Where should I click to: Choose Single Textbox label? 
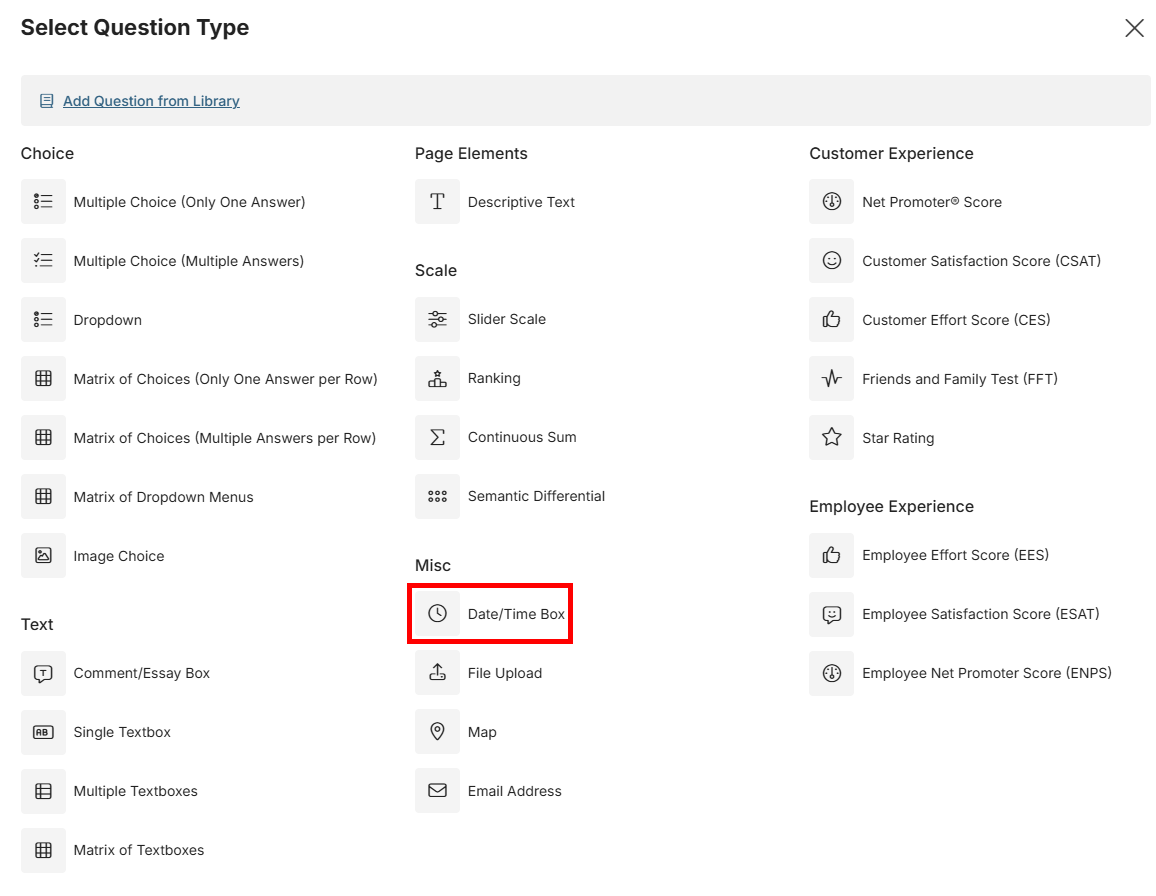click(x=122, y=732)
